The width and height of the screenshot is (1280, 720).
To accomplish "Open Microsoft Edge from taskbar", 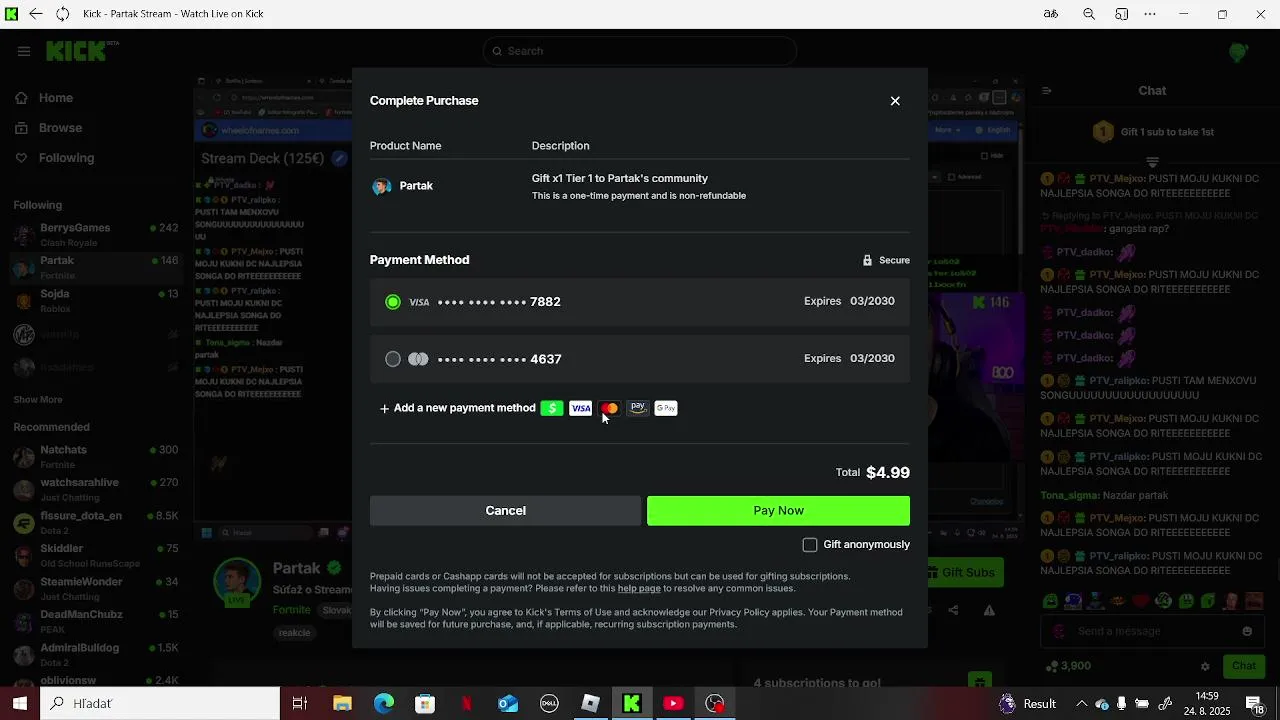I will [x=384, y=704].
